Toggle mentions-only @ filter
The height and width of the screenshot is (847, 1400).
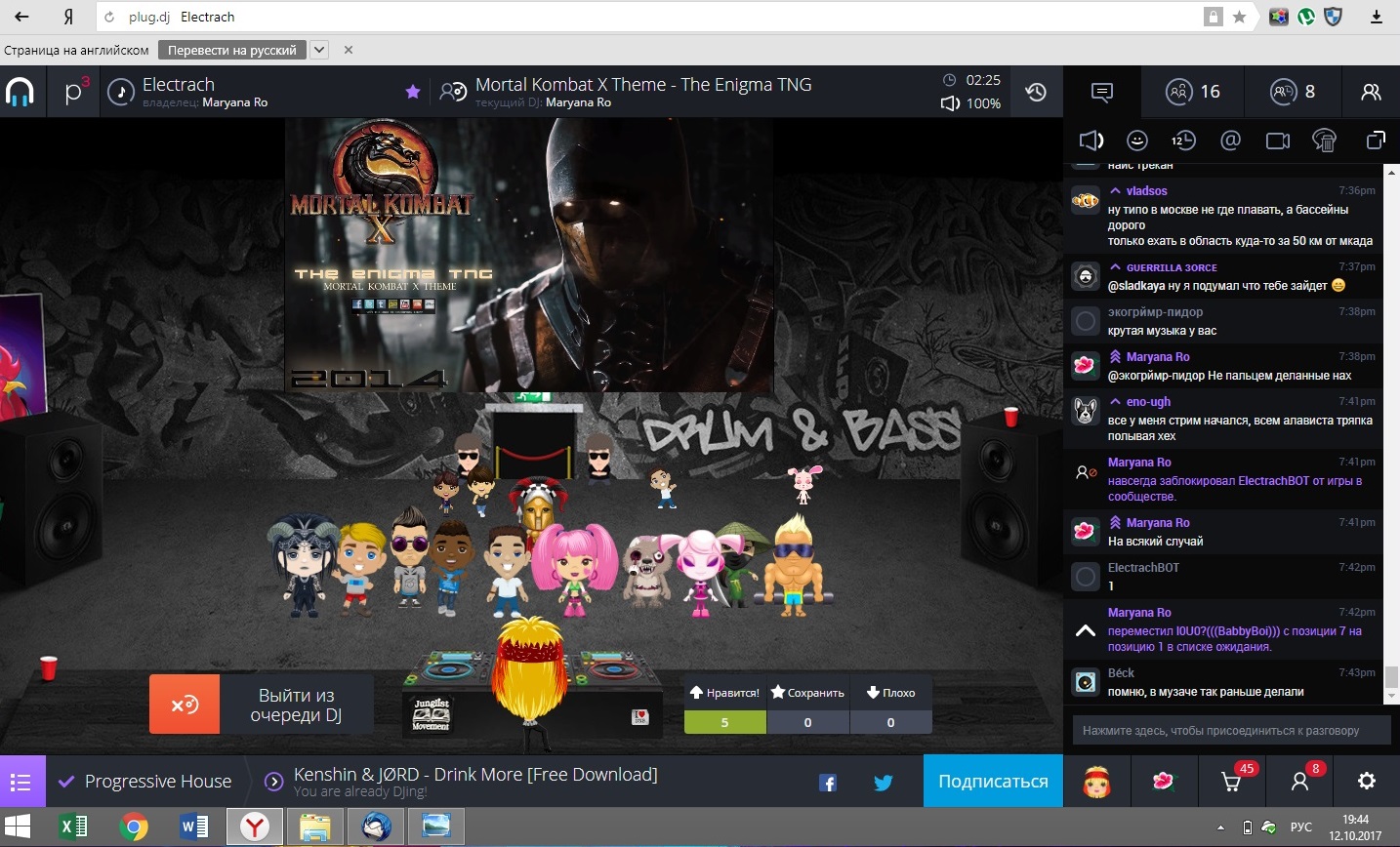[x=1230, y=141]
